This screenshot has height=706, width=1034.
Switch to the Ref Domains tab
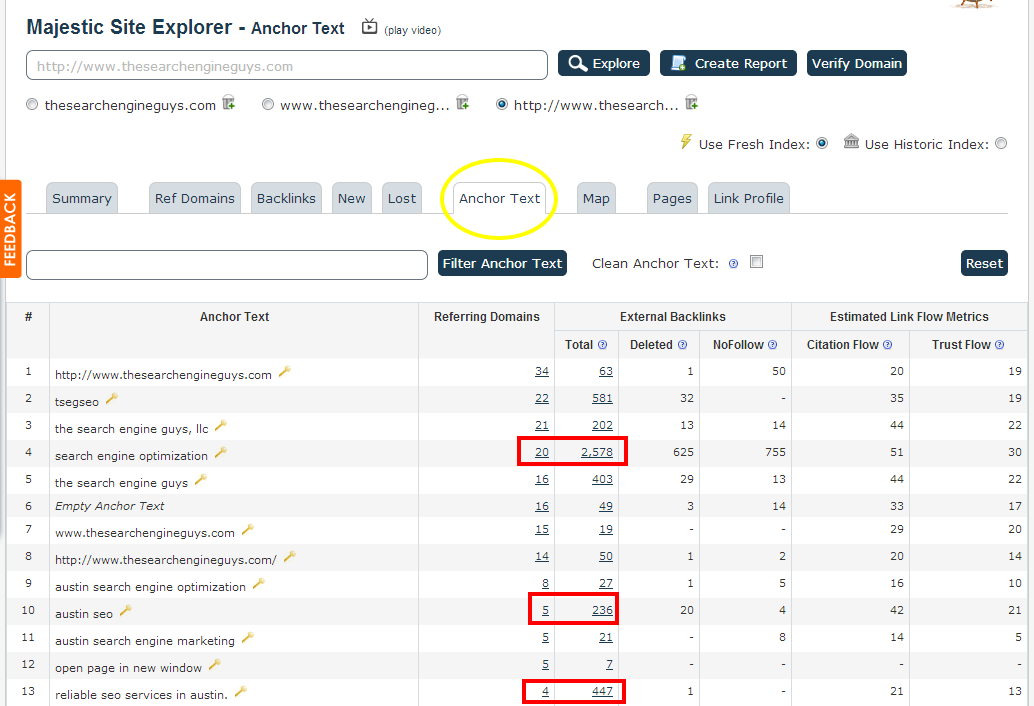point(195,198)
